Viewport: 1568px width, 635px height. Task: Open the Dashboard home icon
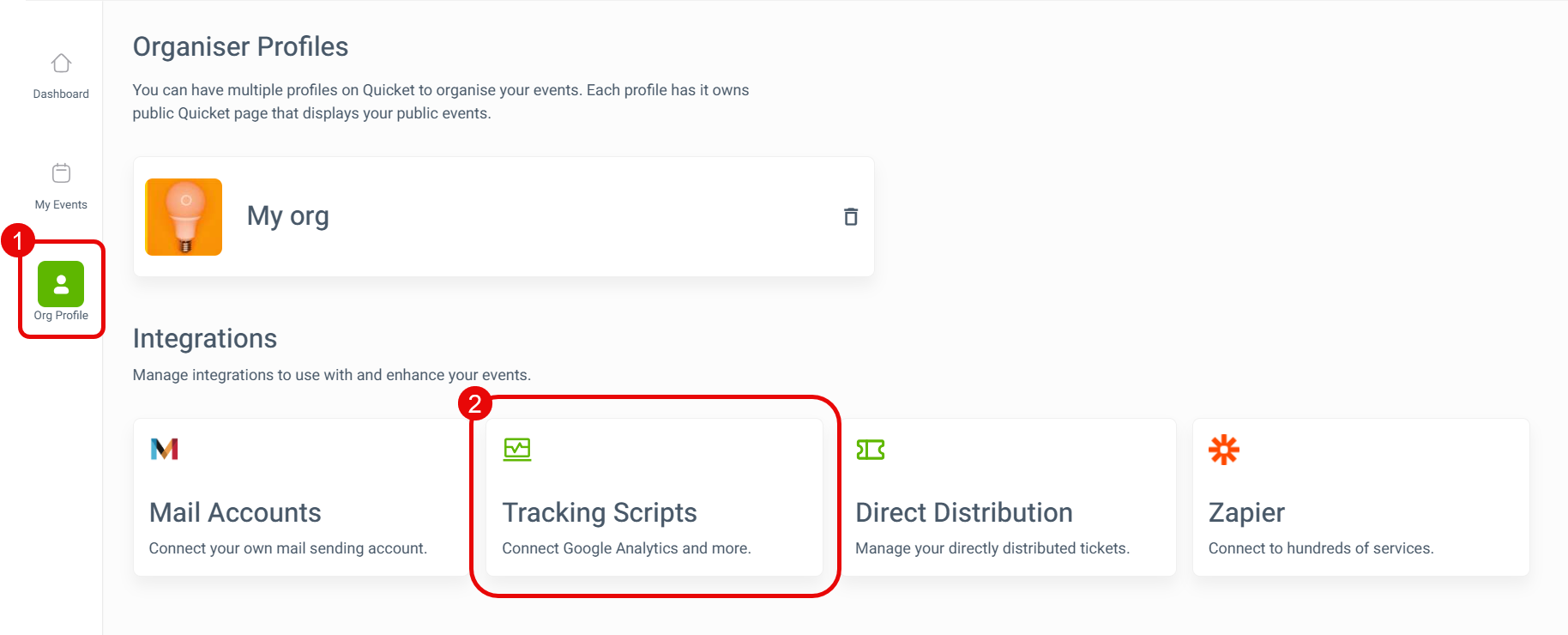[61, 63]
